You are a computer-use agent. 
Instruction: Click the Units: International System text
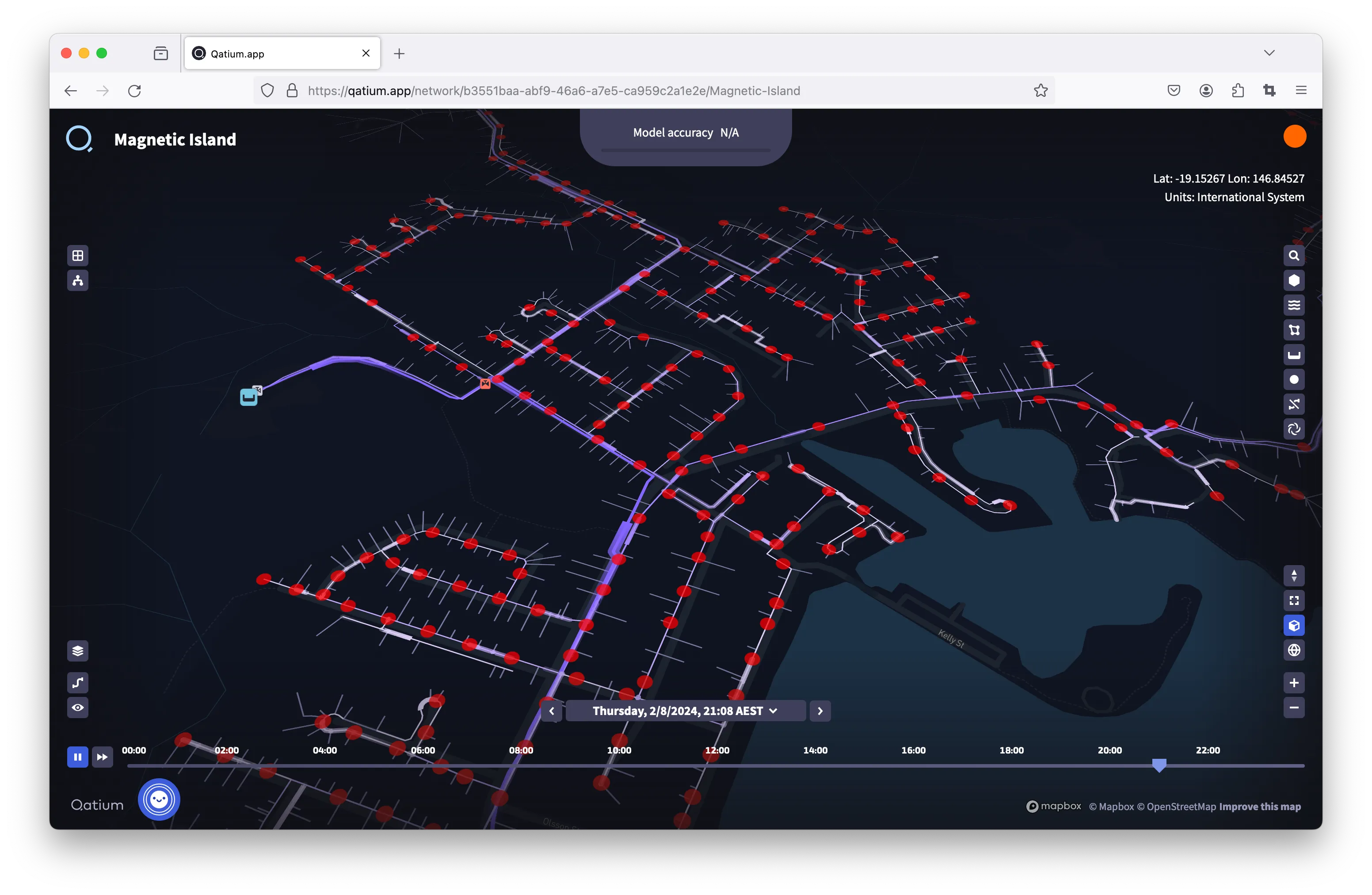click(1234, 197)
